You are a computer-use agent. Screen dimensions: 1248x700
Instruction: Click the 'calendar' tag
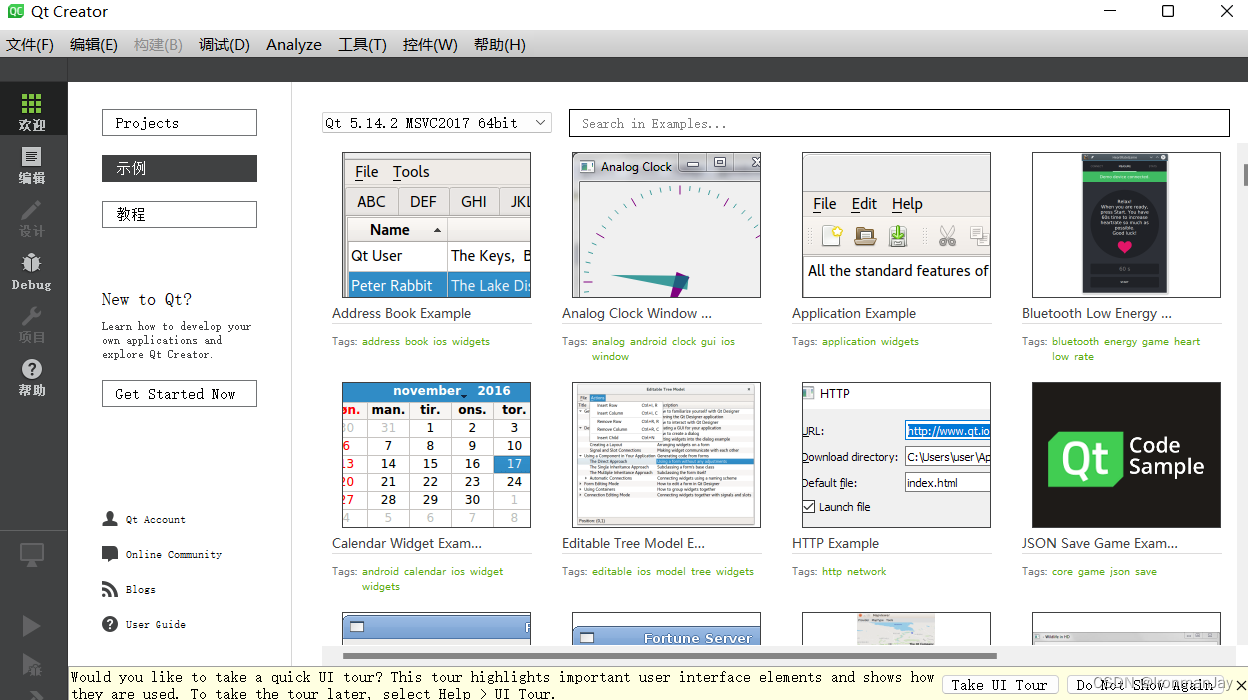425,572
